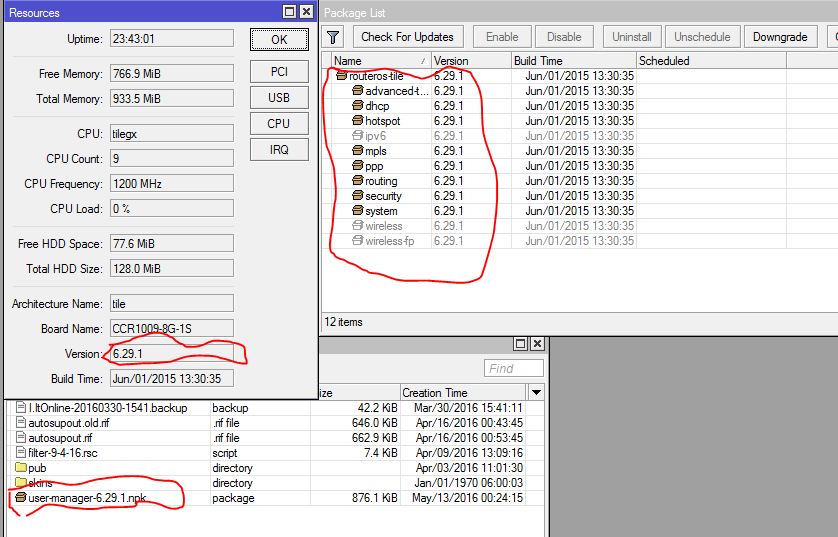838x537 pixels.
Task: Click the system package icon
Action: click(358, 211)
